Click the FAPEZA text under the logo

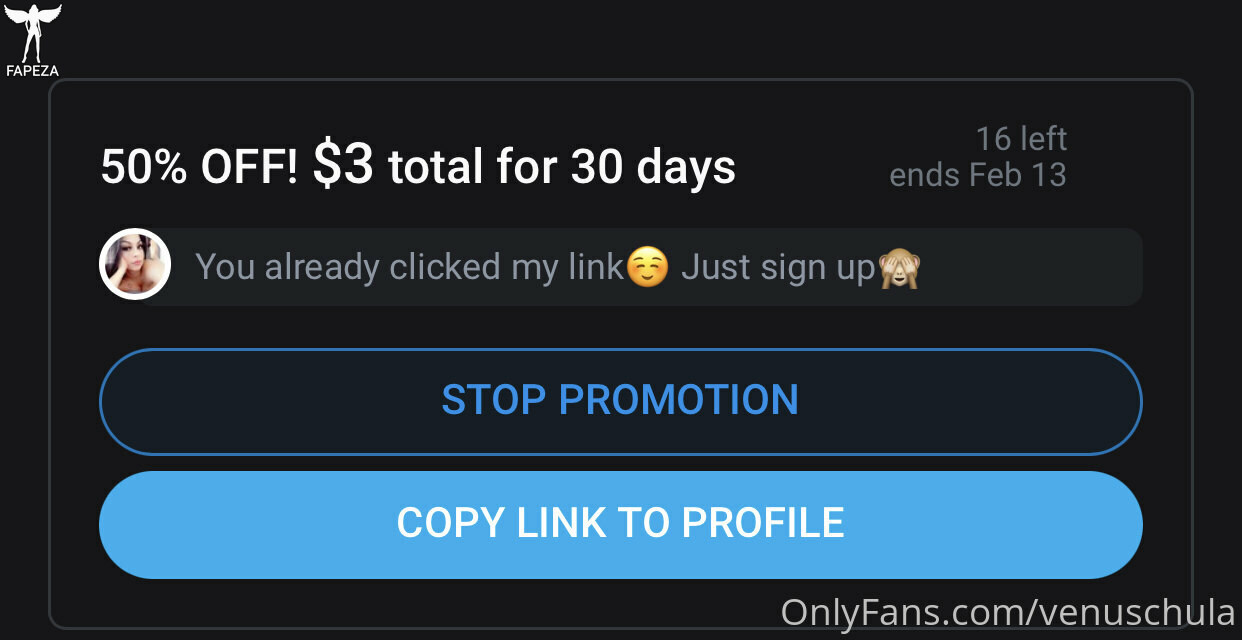(33, 71)
